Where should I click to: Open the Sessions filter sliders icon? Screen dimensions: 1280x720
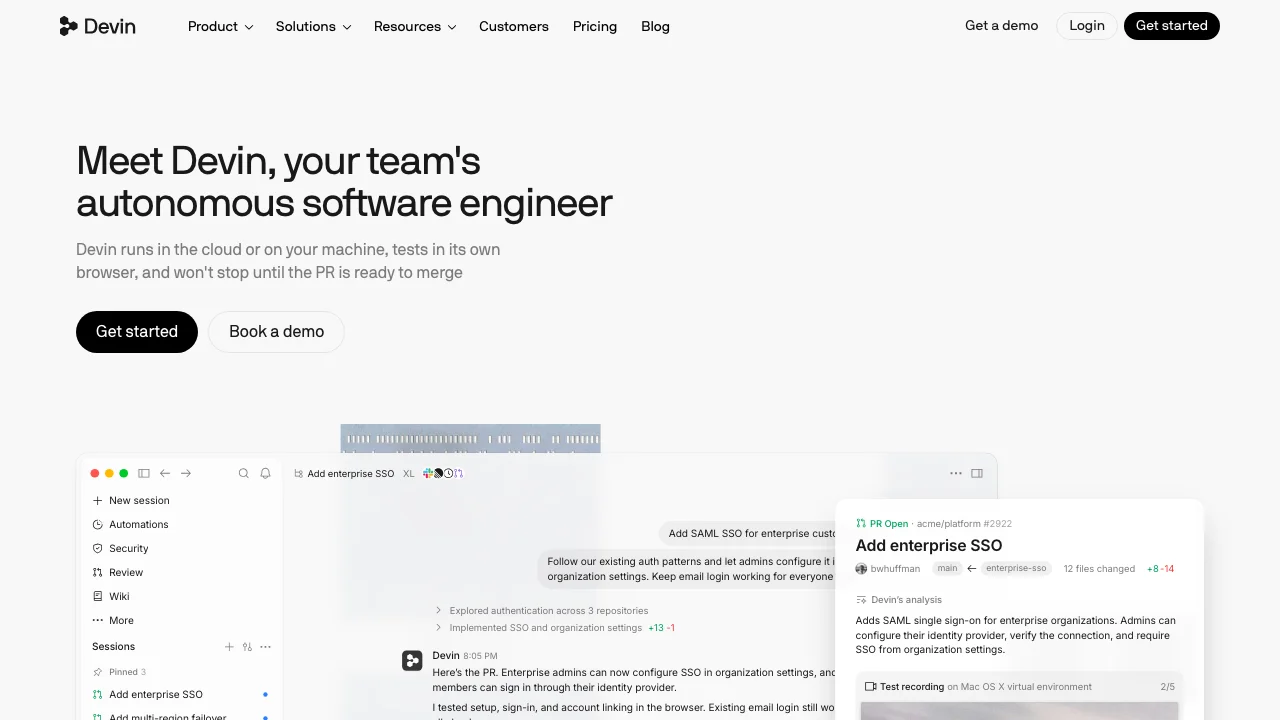pyautogui.click(x=247, y=647)
